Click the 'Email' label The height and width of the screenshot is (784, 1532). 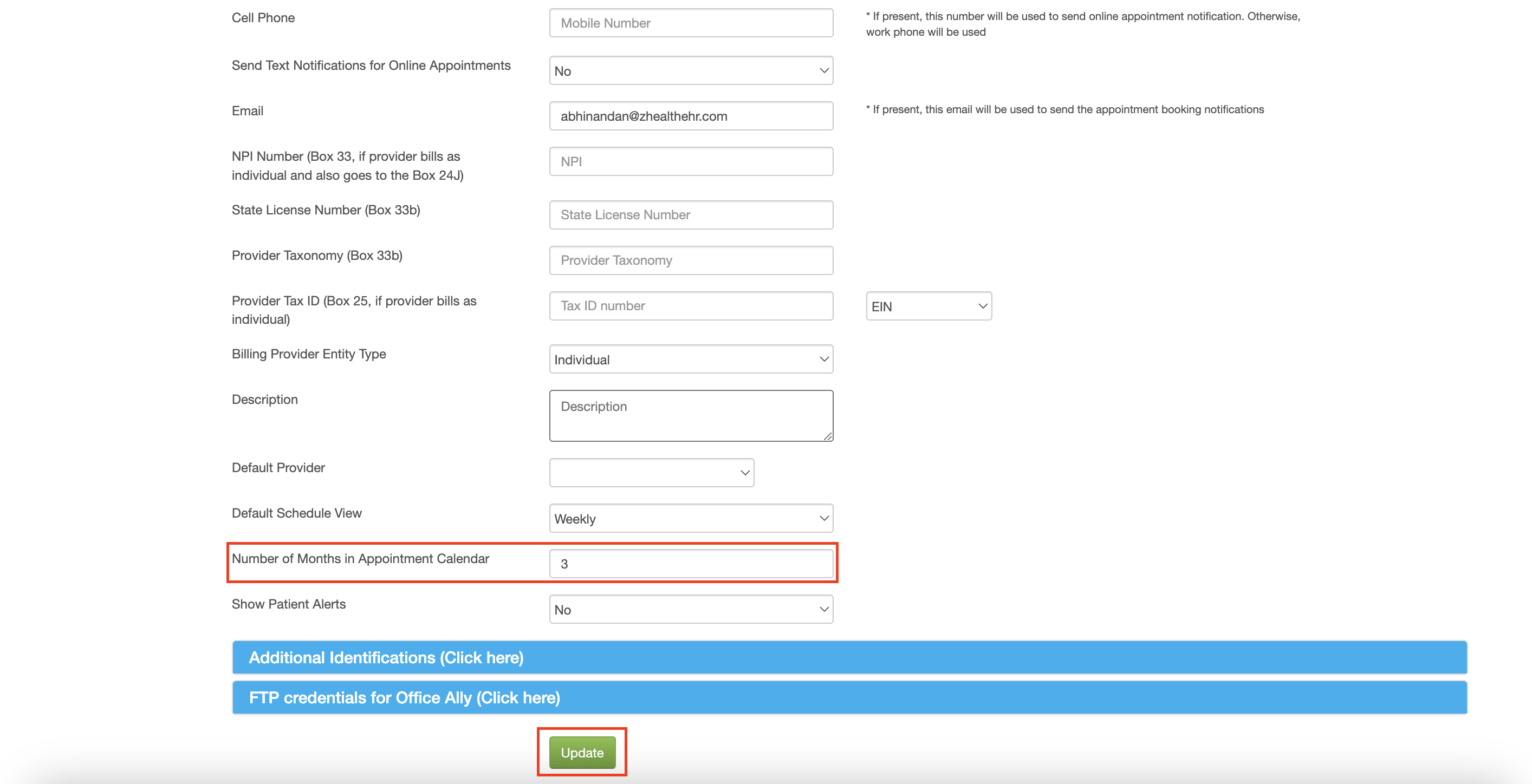(x=248, y=111)
